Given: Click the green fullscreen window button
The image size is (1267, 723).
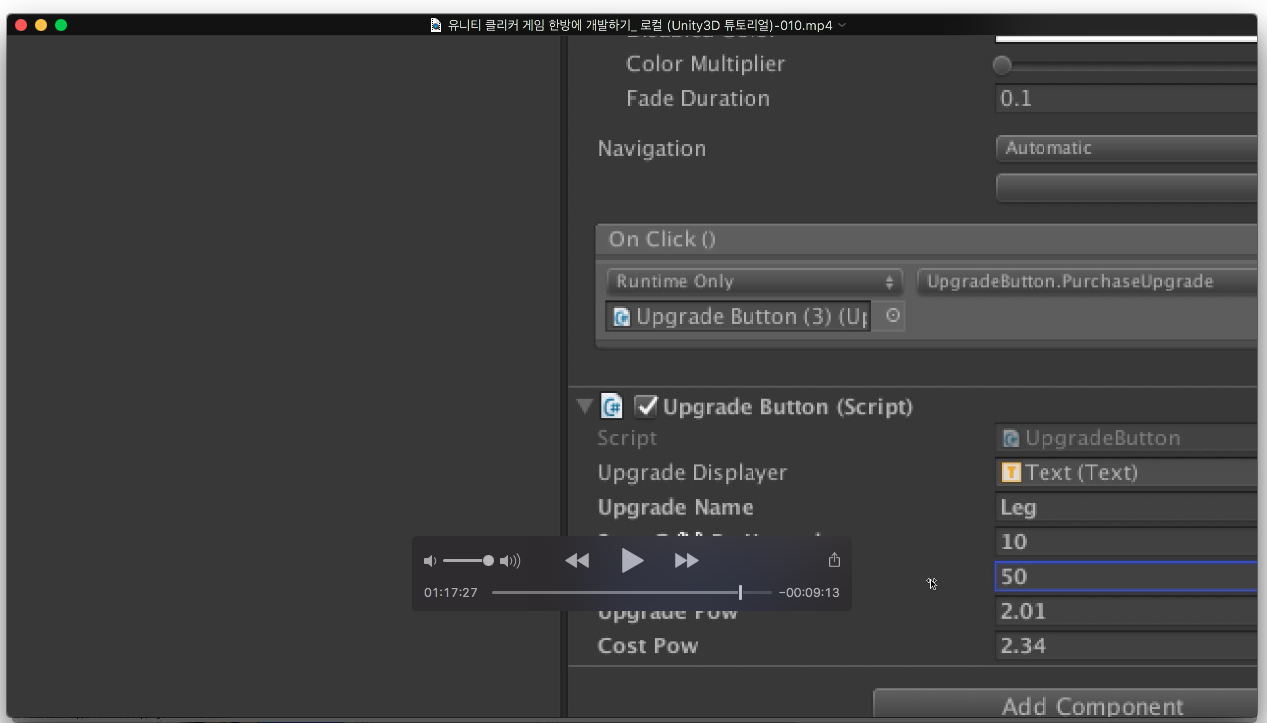Looking at the screenshot, I should click(61, 25).
